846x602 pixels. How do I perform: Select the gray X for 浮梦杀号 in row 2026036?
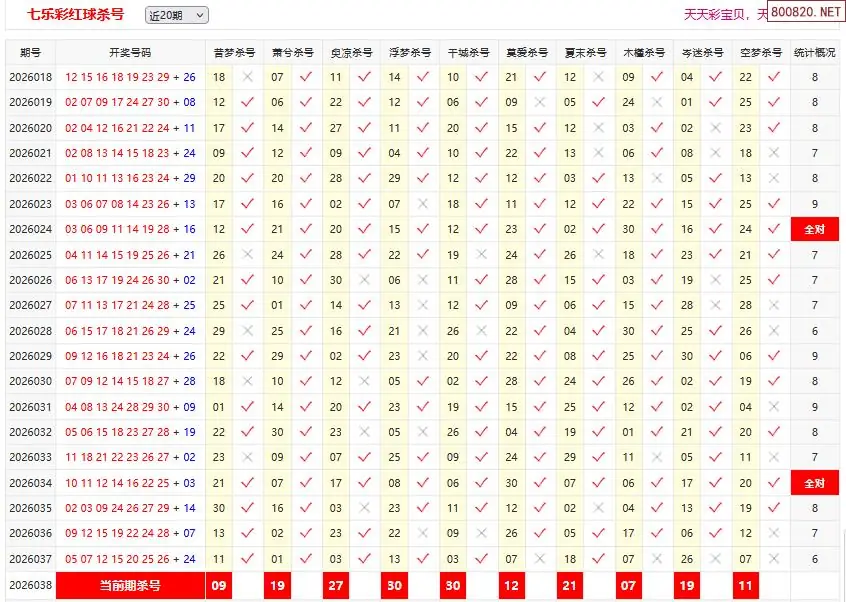tap(423, 534)
